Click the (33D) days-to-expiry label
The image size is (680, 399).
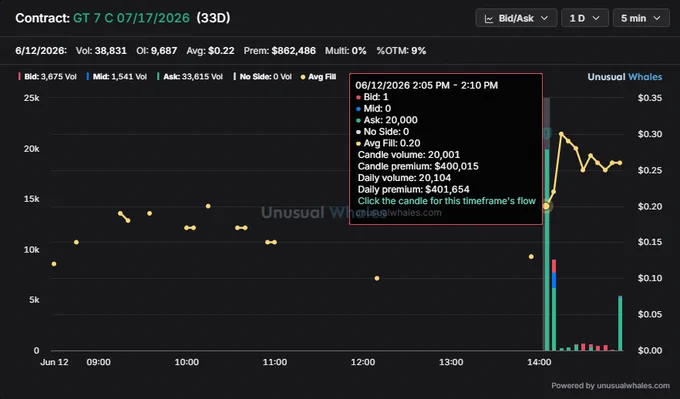[x=213, y=18]
